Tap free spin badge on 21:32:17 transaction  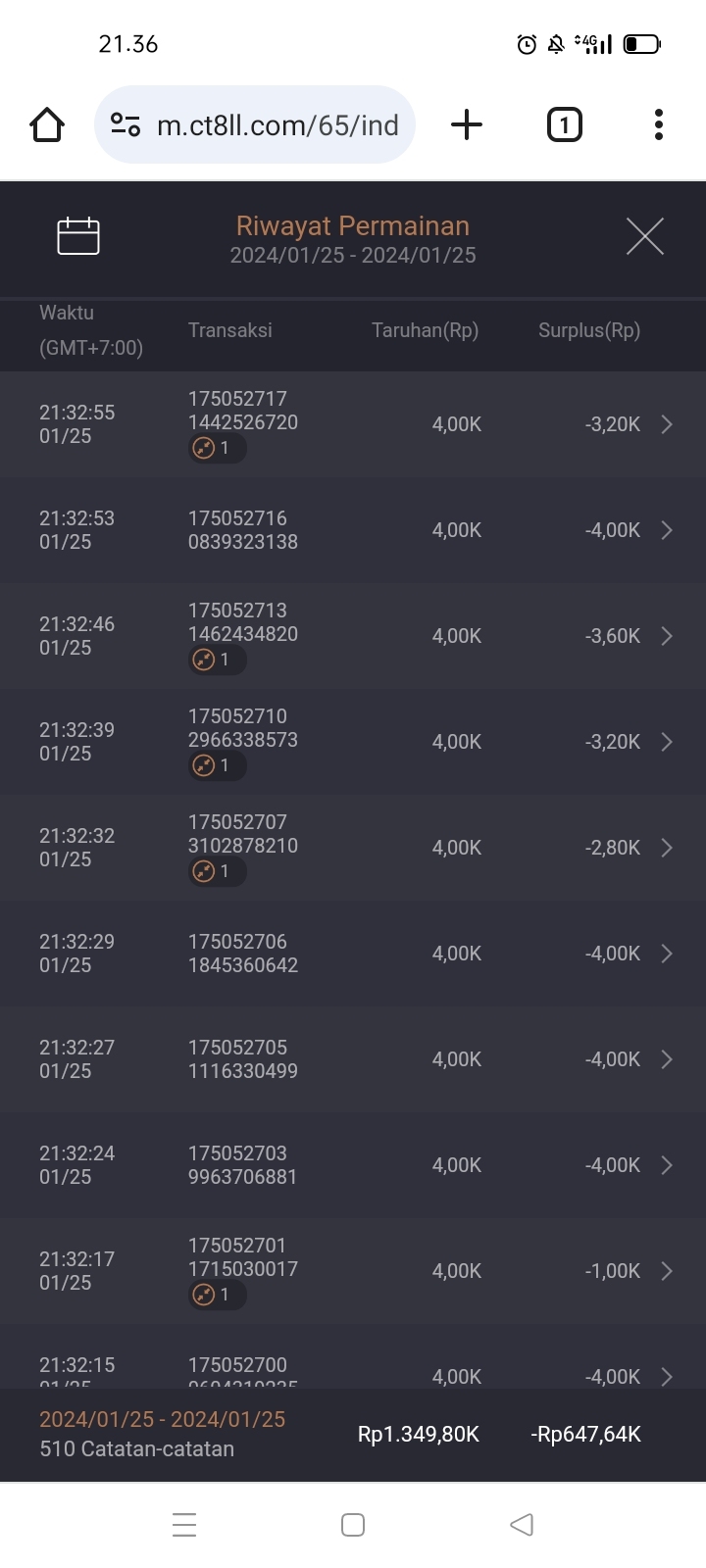pyautogui.click(x=216, y=1295)
